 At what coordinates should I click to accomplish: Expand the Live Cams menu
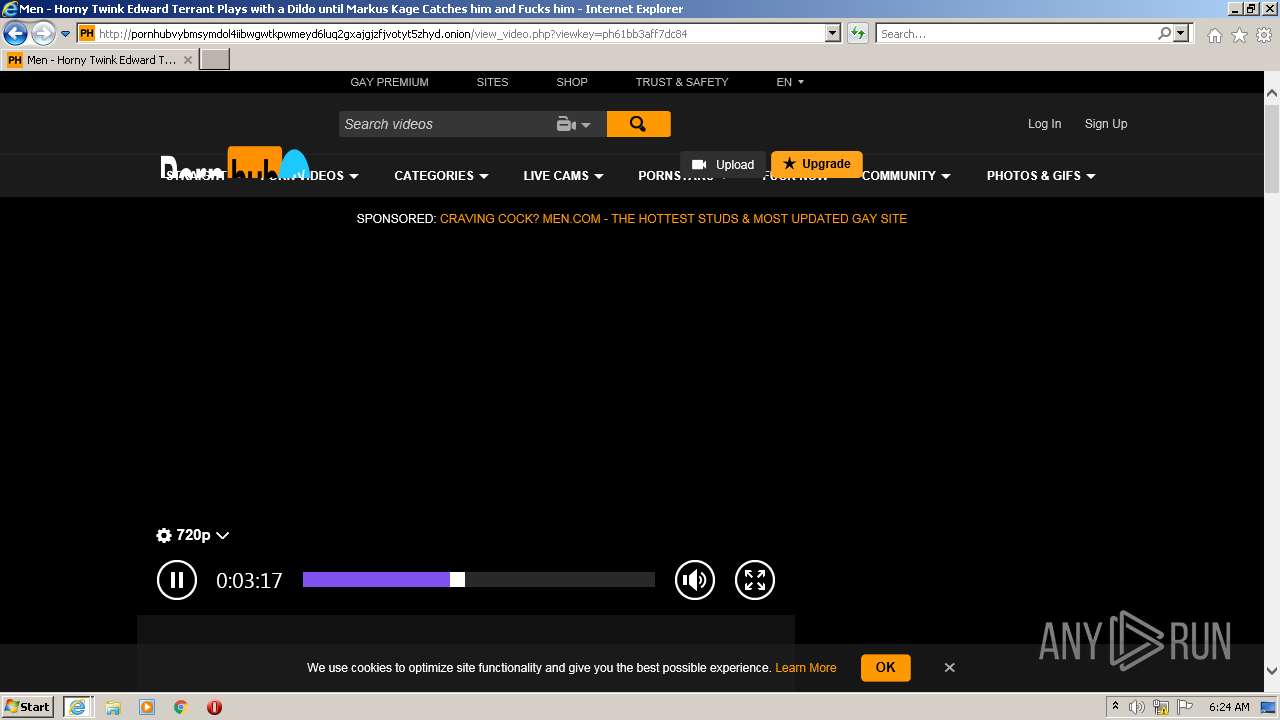pyautogui.click(x=563, y=176)
